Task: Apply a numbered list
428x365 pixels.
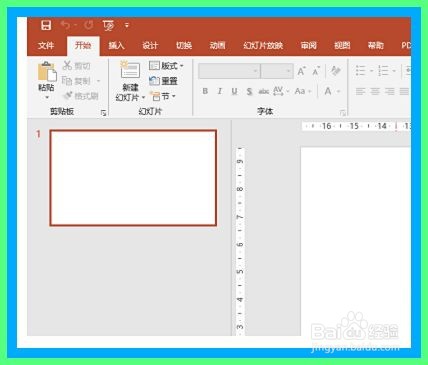Action: click(x=383, y=71)
